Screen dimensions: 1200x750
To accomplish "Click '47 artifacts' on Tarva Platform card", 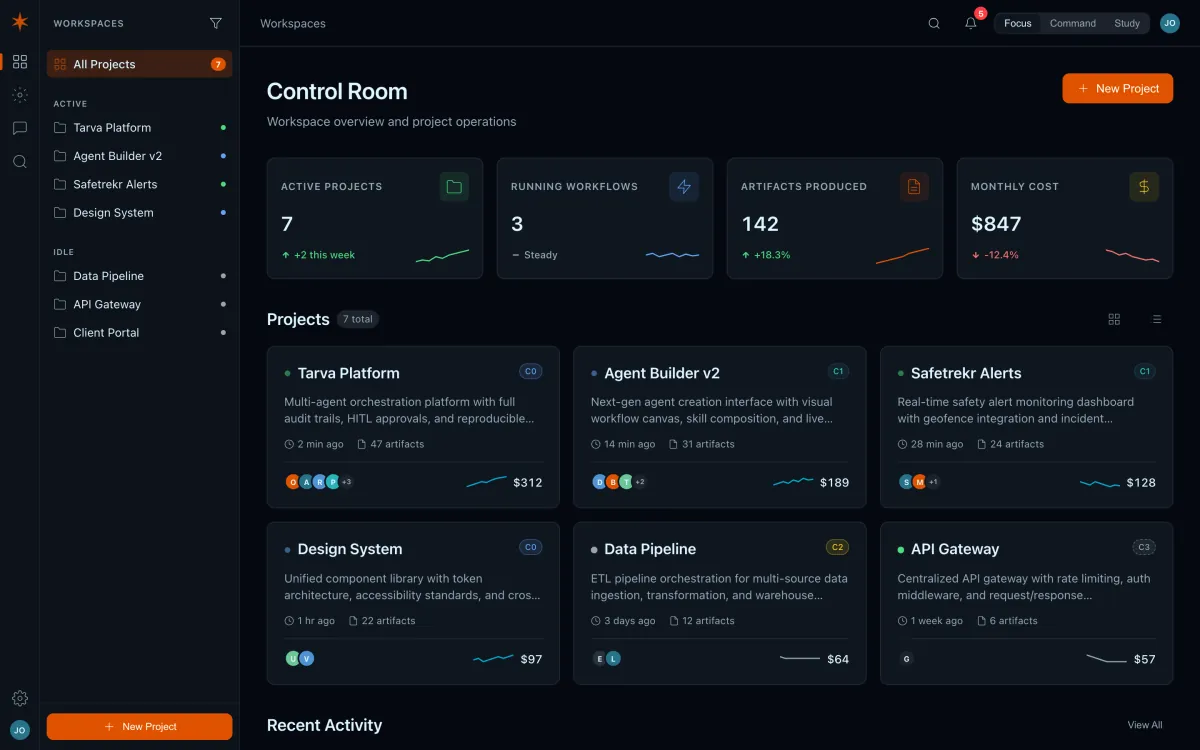I will click(x=397, y=444).
